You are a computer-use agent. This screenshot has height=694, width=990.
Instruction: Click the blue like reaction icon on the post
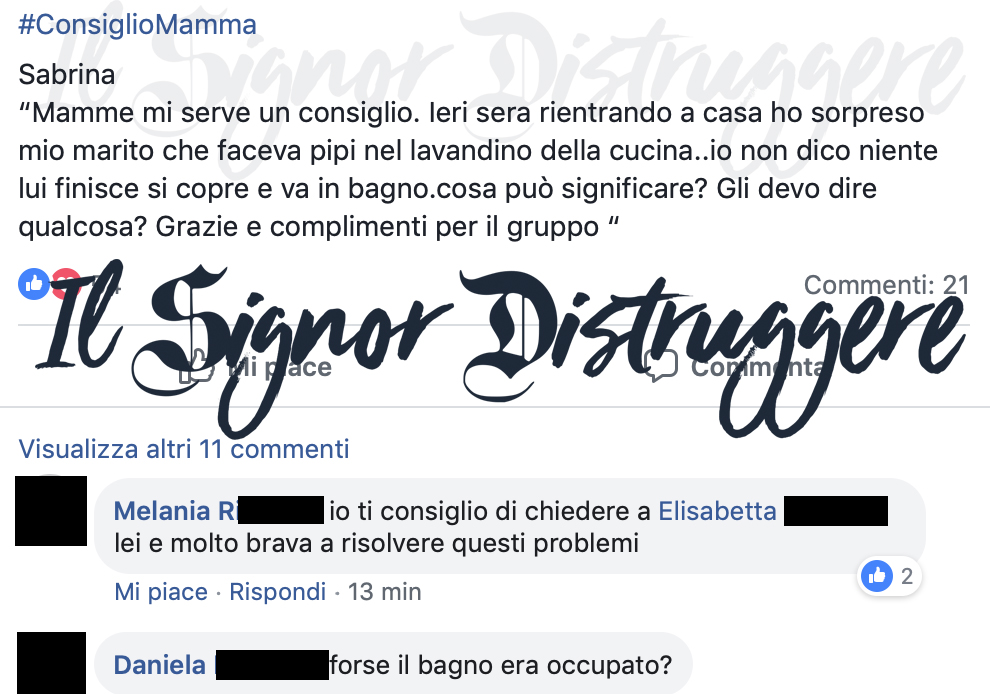34,284
